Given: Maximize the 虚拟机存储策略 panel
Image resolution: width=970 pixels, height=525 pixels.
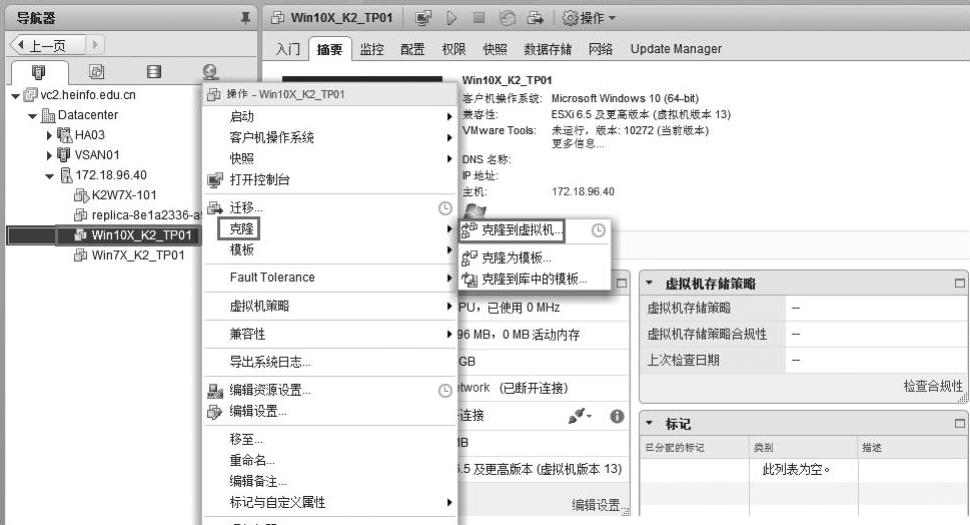Looking at the screenshot, I should click(959, 283).
